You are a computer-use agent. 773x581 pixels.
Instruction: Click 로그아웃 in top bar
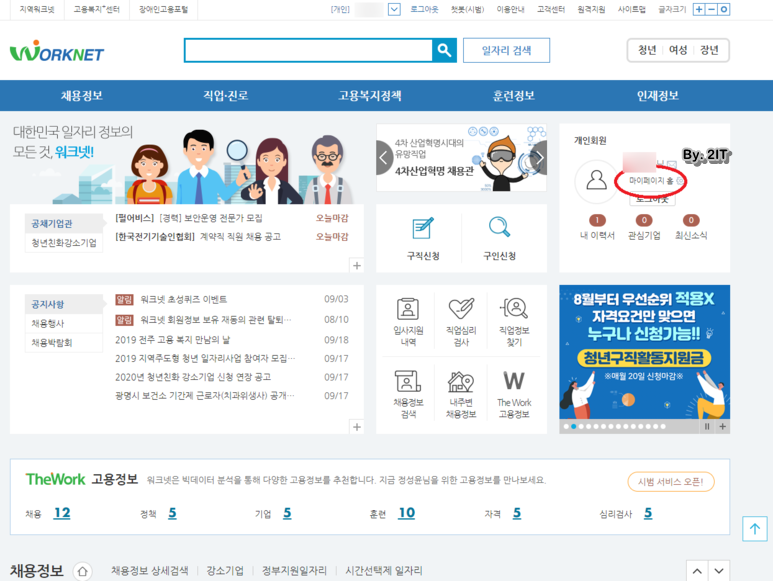coord(424,9)
